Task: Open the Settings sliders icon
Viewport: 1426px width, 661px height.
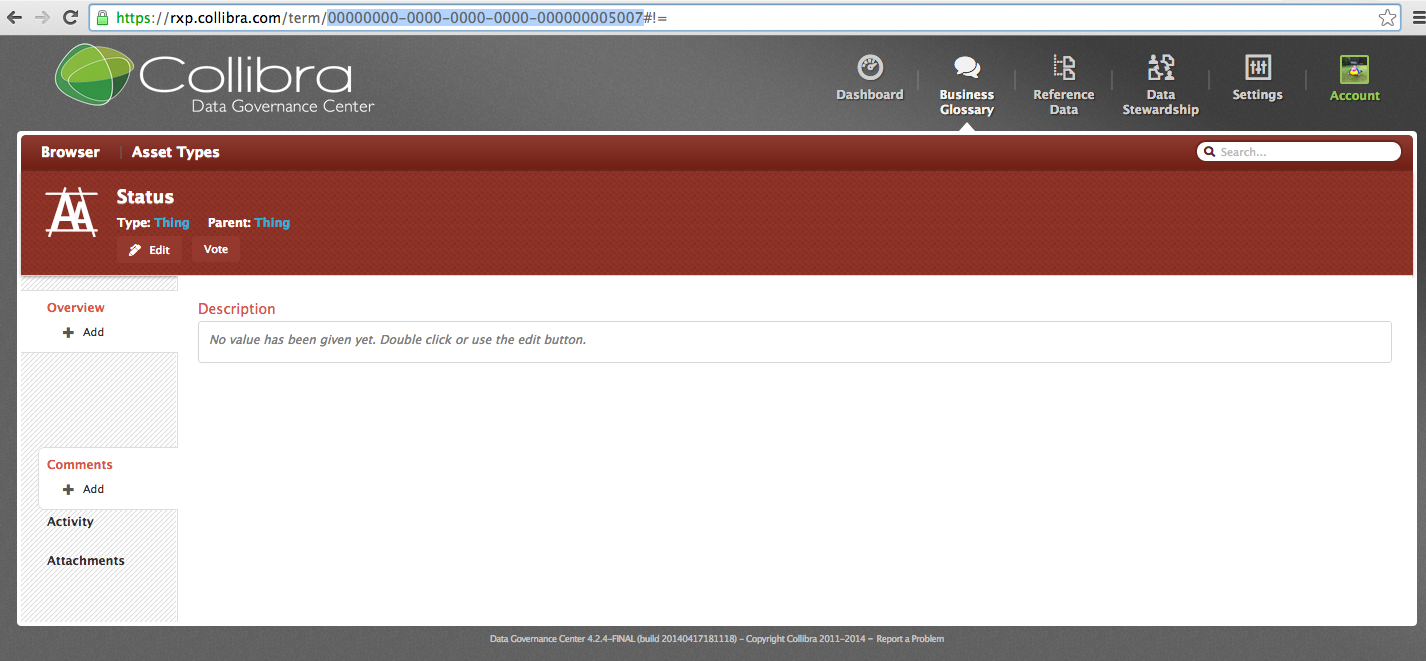Action: pos(1258,67)
